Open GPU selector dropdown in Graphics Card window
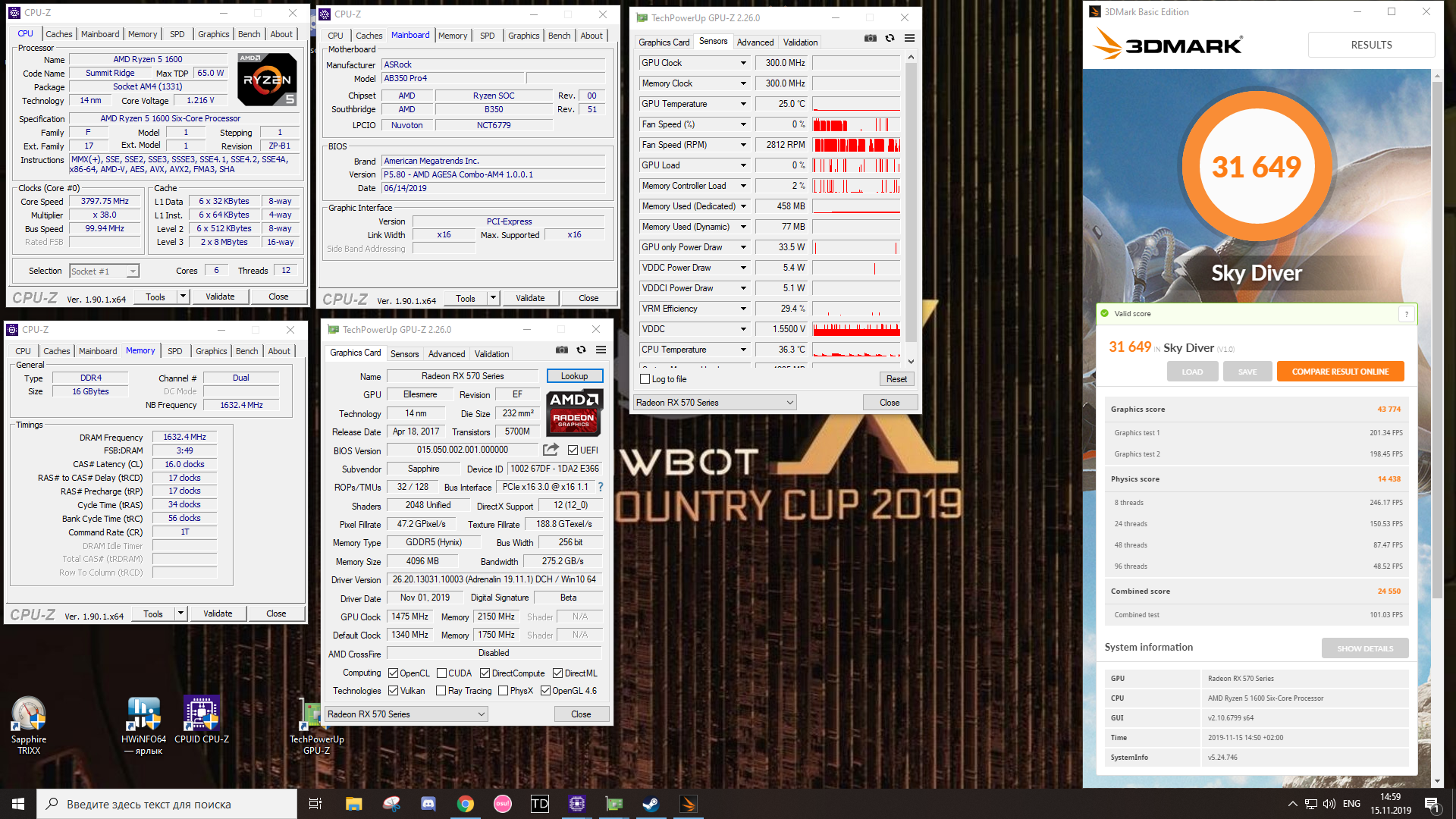This screenshot has width=1456, height=819. click(406, 714)
